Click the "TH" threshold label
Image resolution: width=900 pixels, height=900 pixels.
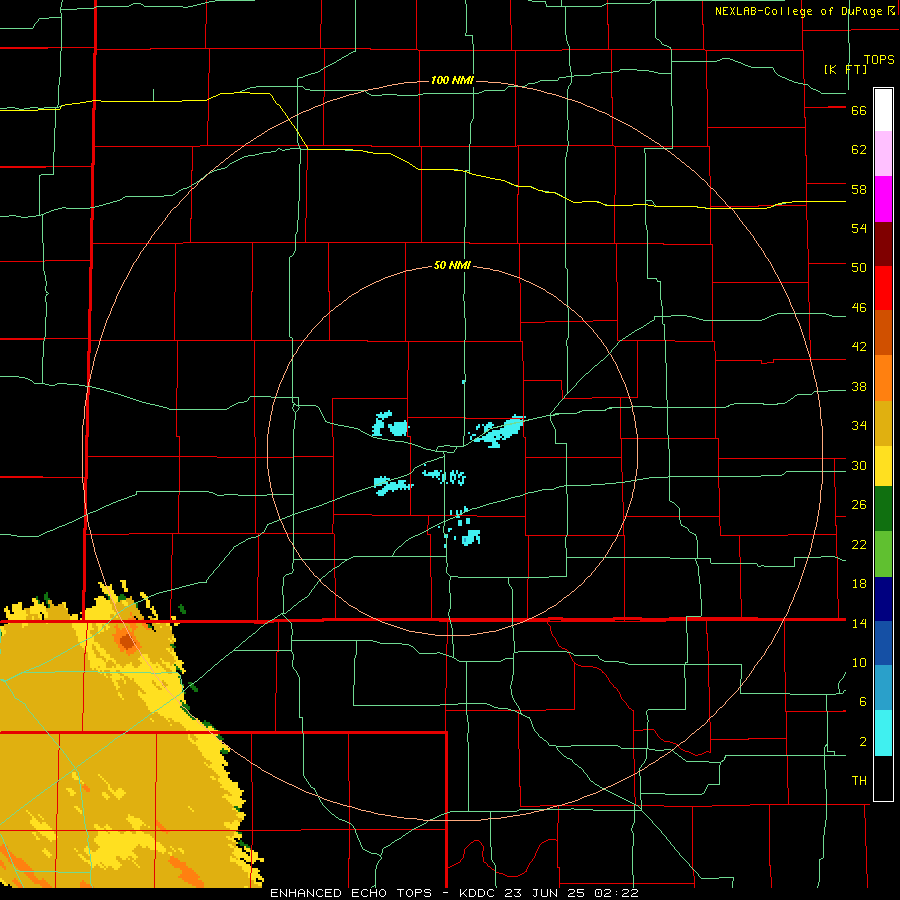tap(859, 781)
